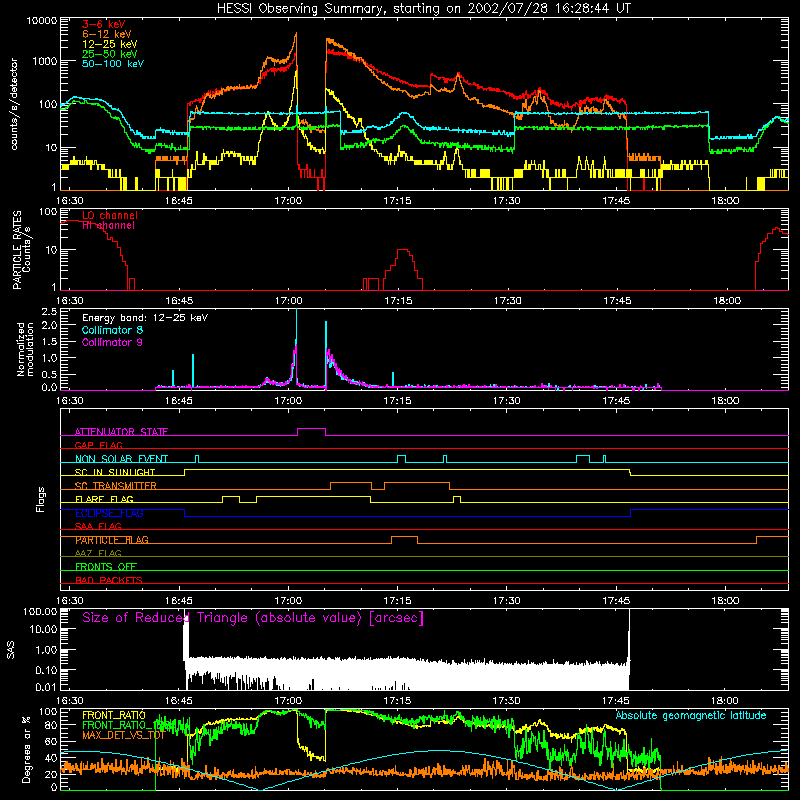Select the BAD_PACKETS flag label

tap(109, 581)
